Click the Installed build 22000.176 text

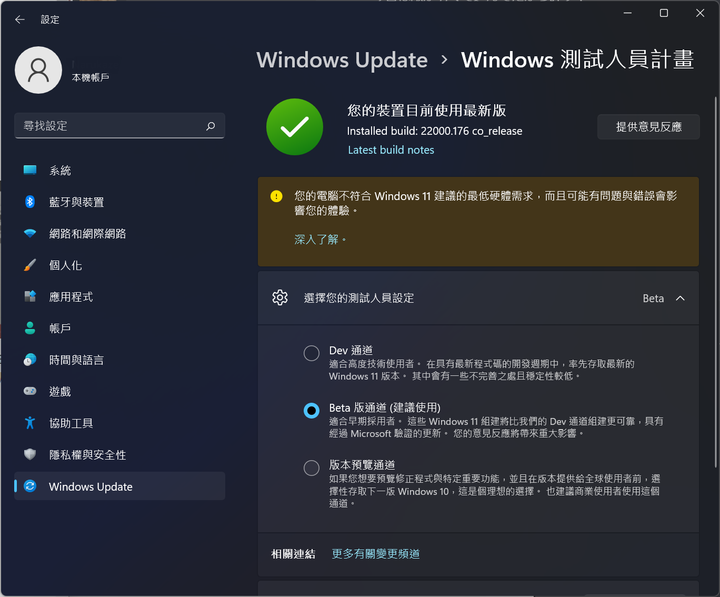tap(434, 131)
